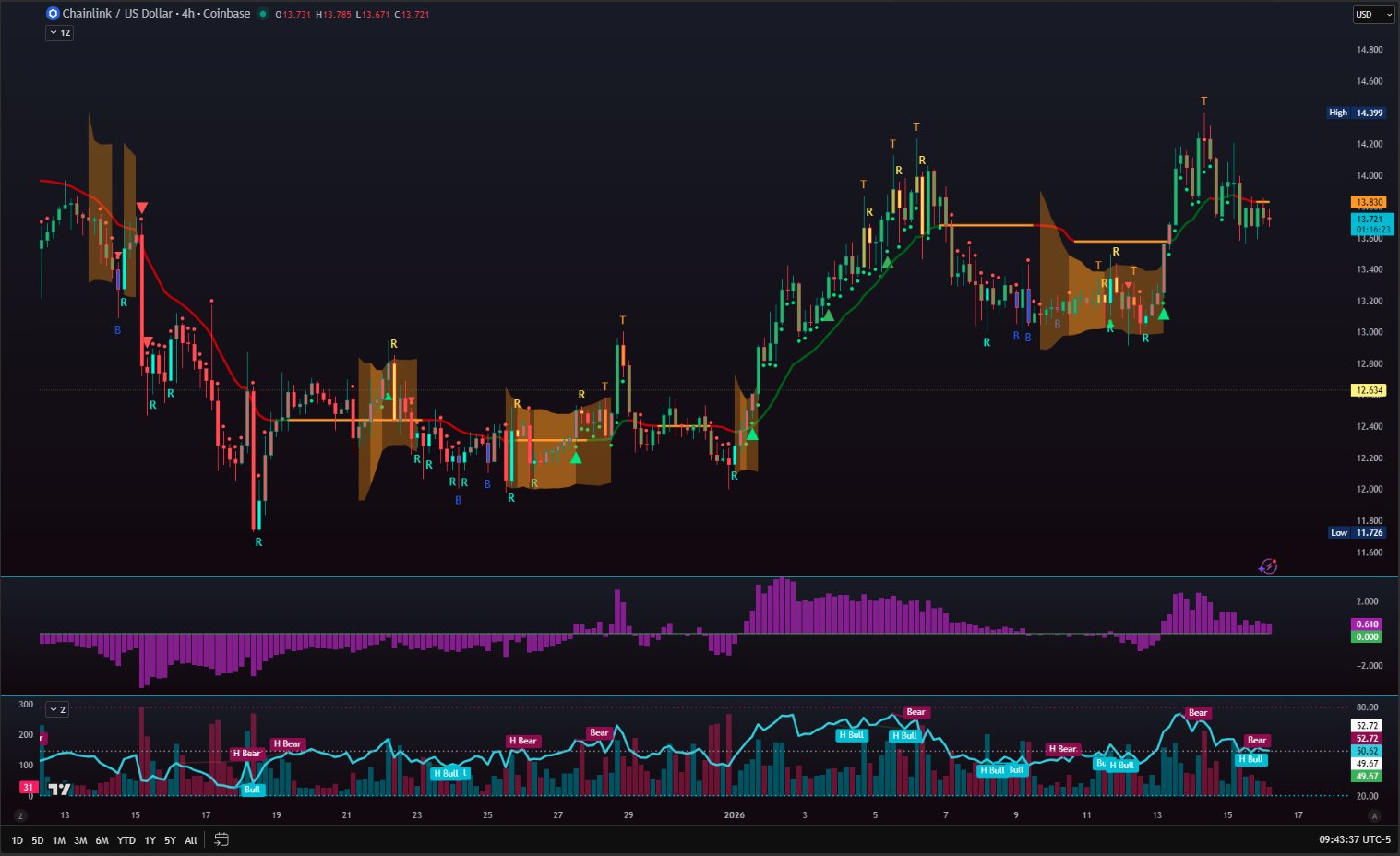Open the Go to date calendar icon
This screenshot has height=856, width=1400.
point(221,839)
